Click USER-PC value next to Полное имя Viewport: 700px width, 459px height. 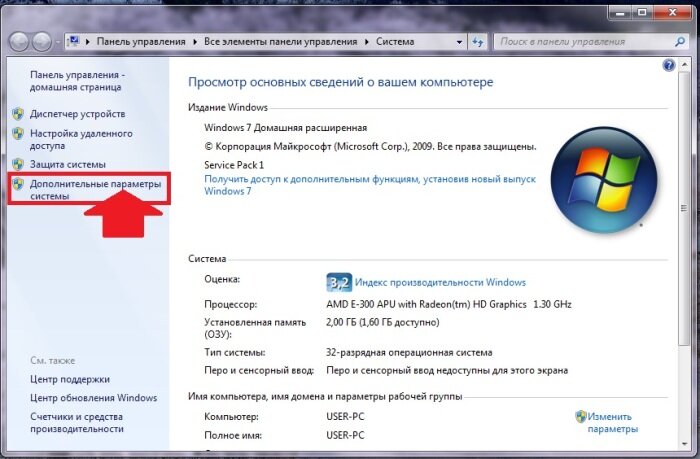tap(345, 435)
